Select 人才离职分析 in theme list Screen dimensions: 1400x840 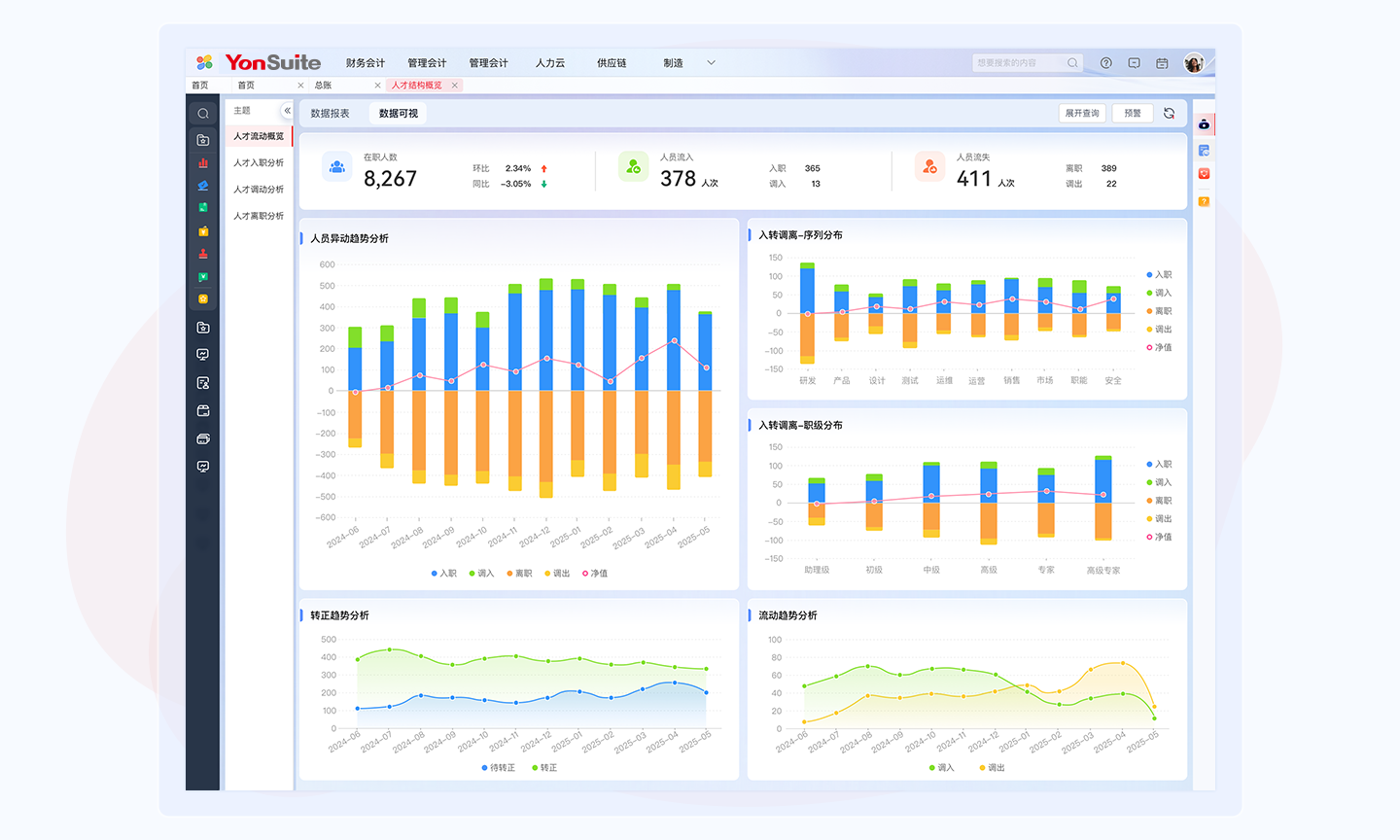point(259,216)
